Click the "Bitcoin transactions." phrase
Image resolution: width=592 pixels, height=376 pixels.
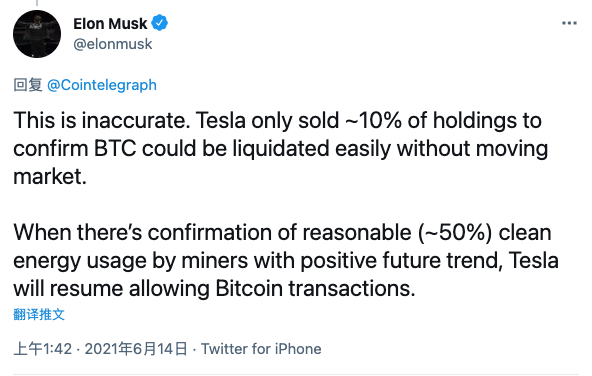point(315,288)
